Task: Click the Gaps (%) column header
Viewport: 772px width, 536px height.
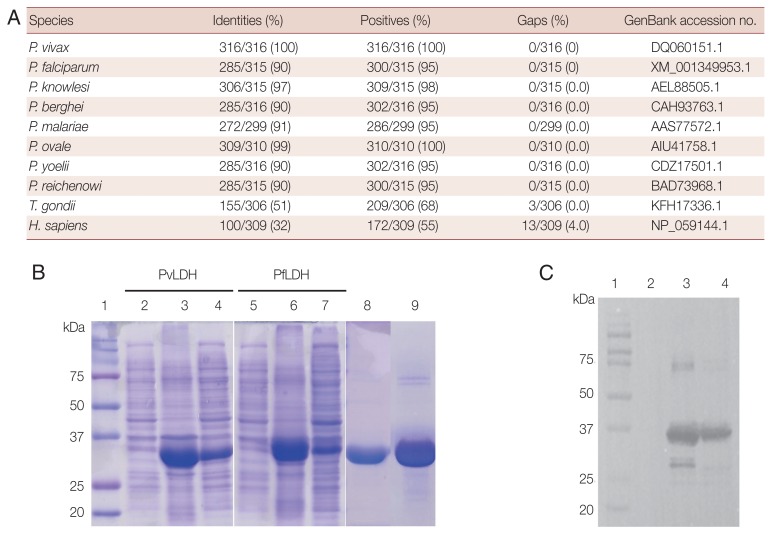Action: pos(543,21)
